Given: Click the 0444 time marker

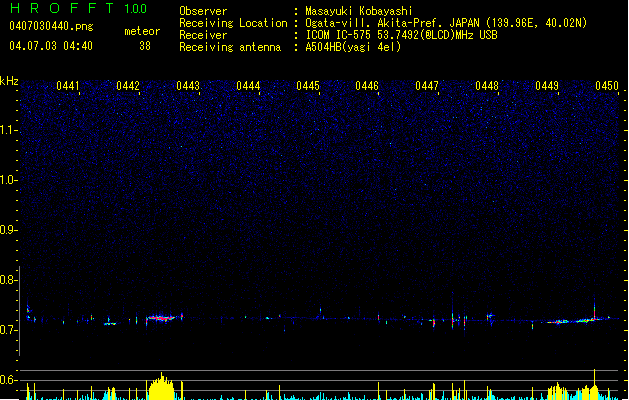Looking at the screenshot, I should [x=248, y=86].
